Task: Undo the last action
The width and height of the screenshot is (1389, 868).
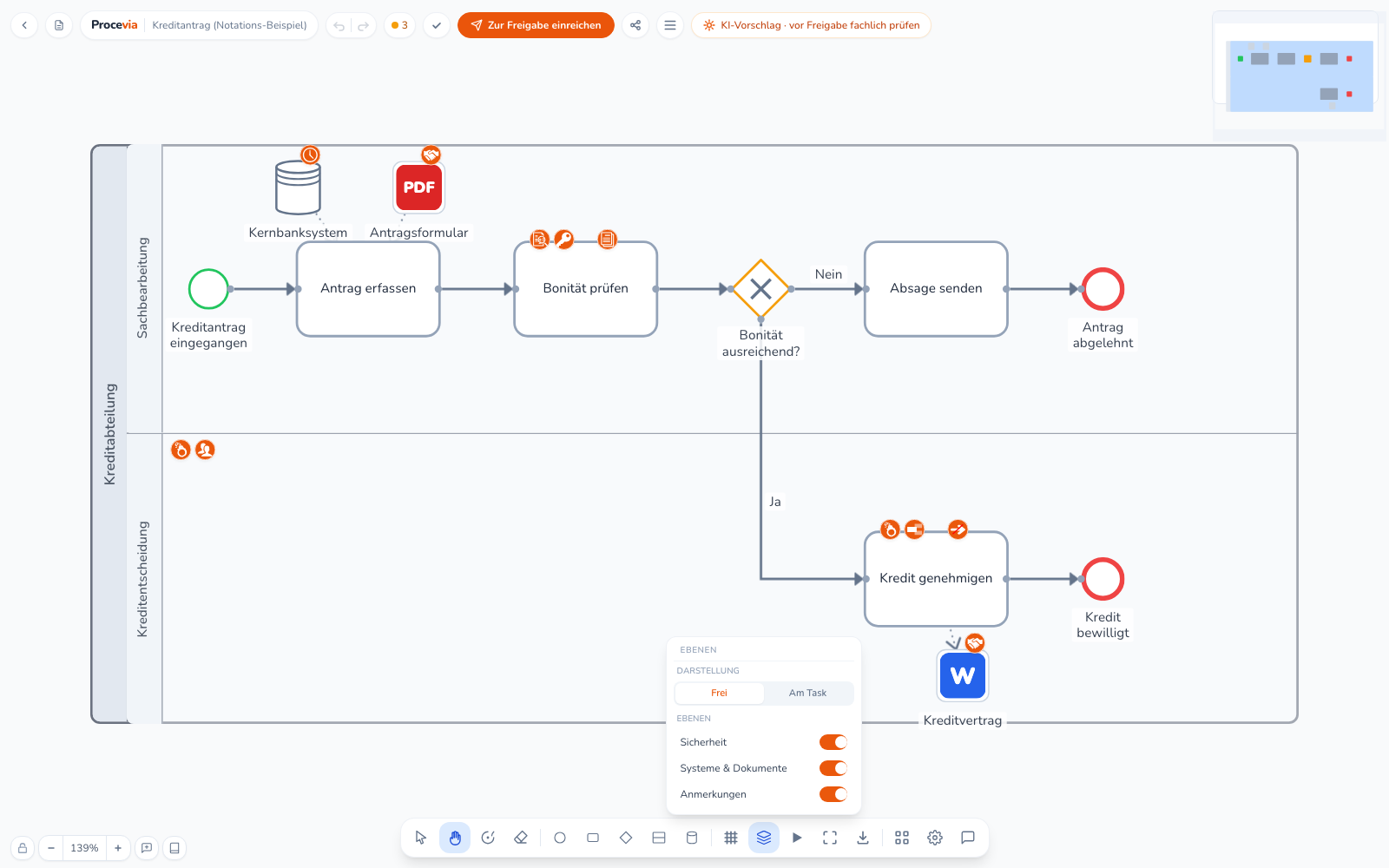Action: pyautogui.click(x=339, y=25)
